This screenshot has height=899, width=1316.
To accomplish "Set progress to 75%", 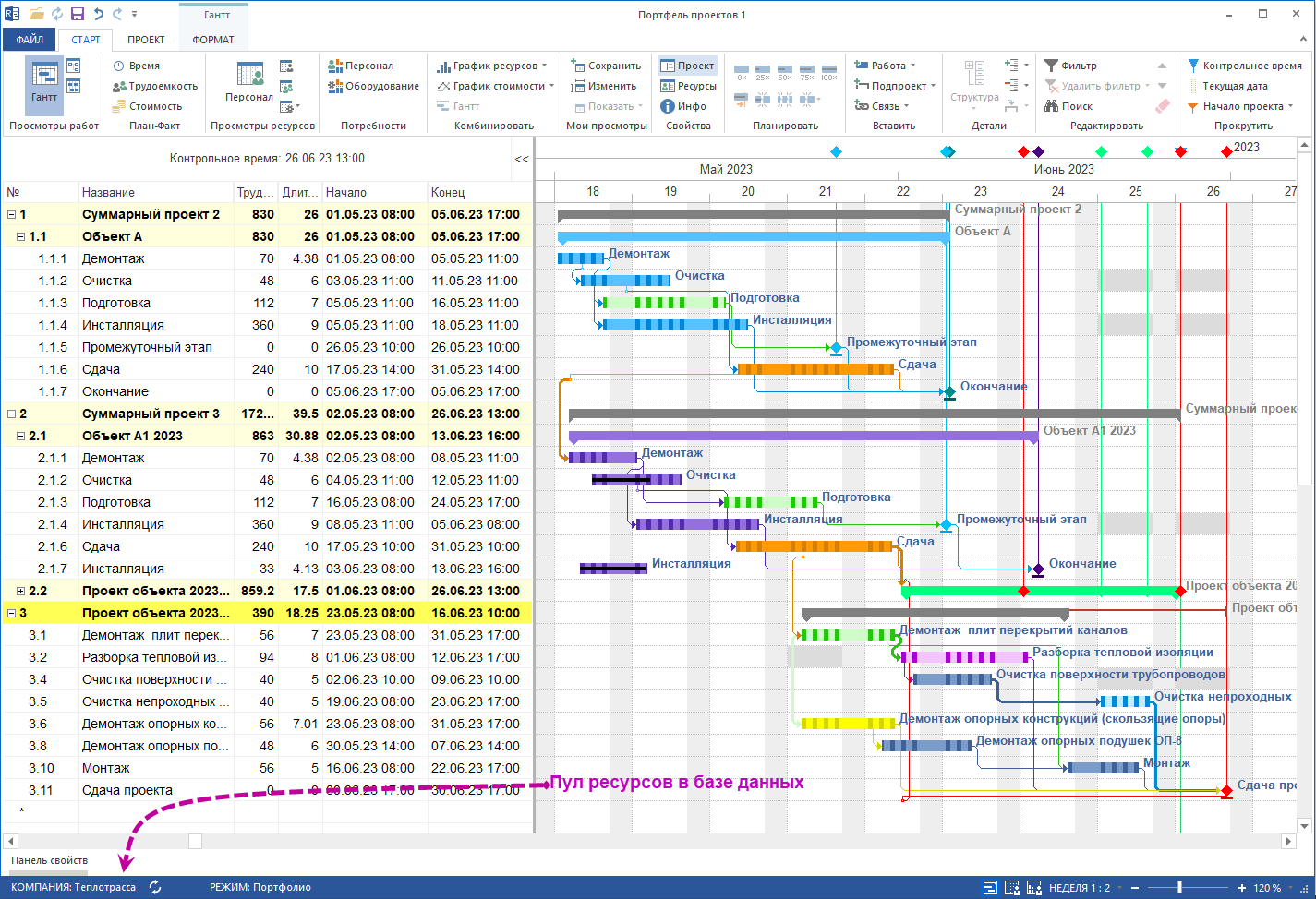I will tap(807, 73).
